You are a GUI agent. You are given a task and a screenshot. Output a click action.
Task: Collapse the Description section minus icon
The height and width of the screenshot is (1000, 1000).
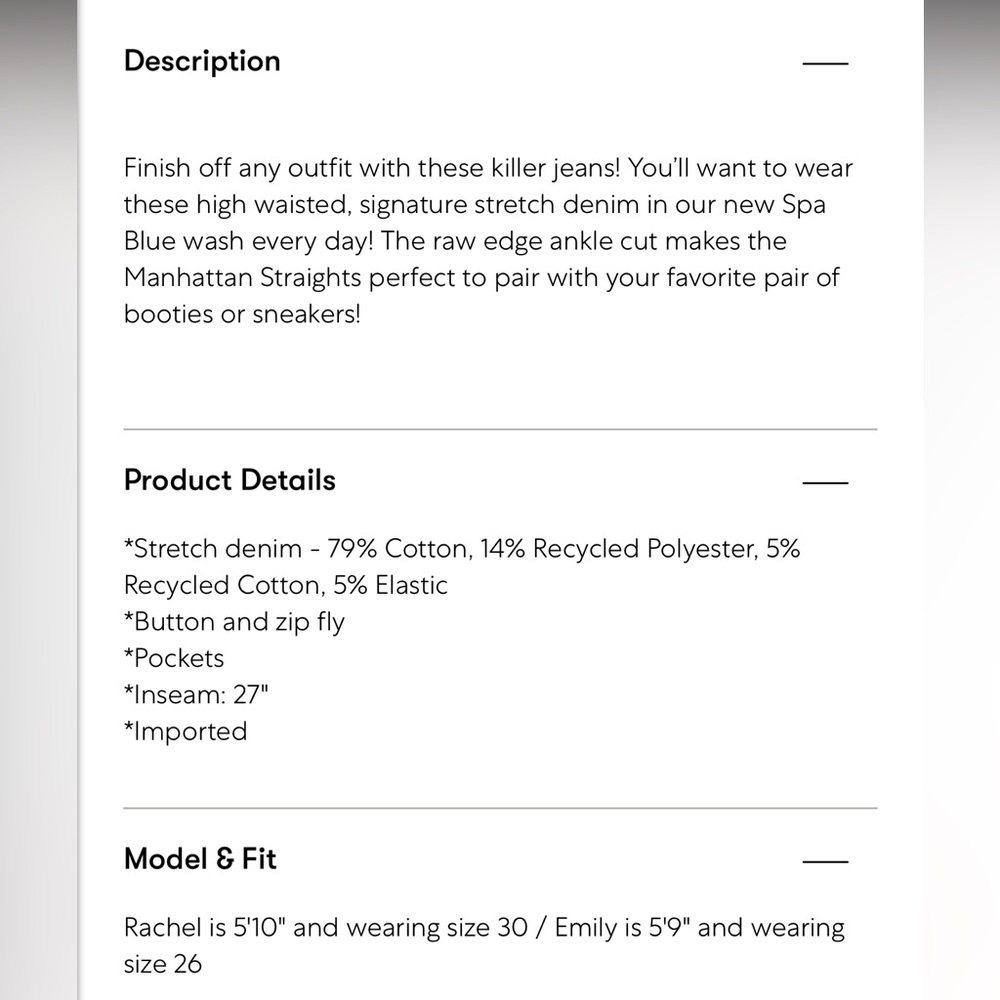[825, 63]
